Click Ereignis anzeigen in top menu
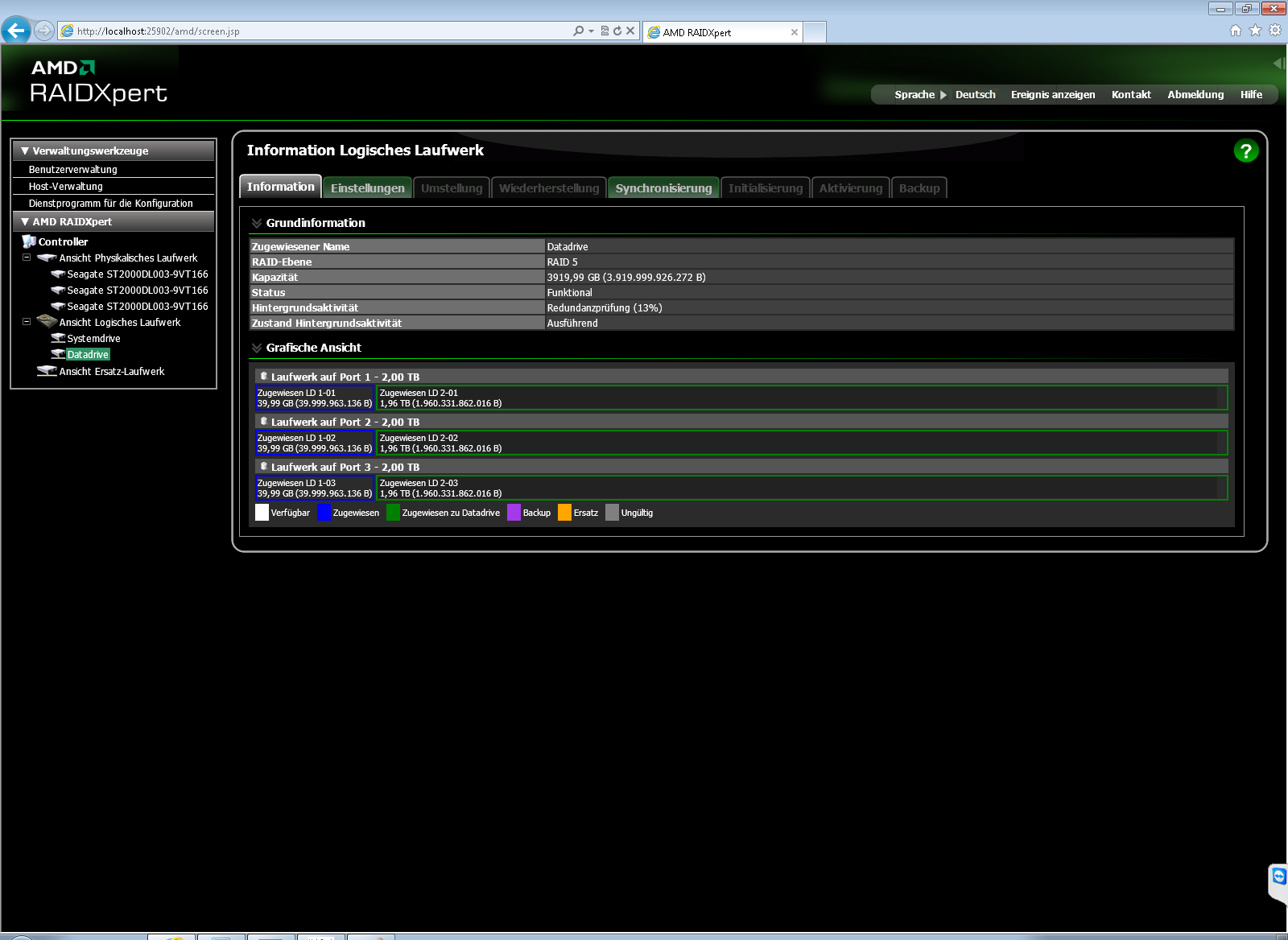Image resolution: width=1288 pixels, height=940 pixels. 1053,94
